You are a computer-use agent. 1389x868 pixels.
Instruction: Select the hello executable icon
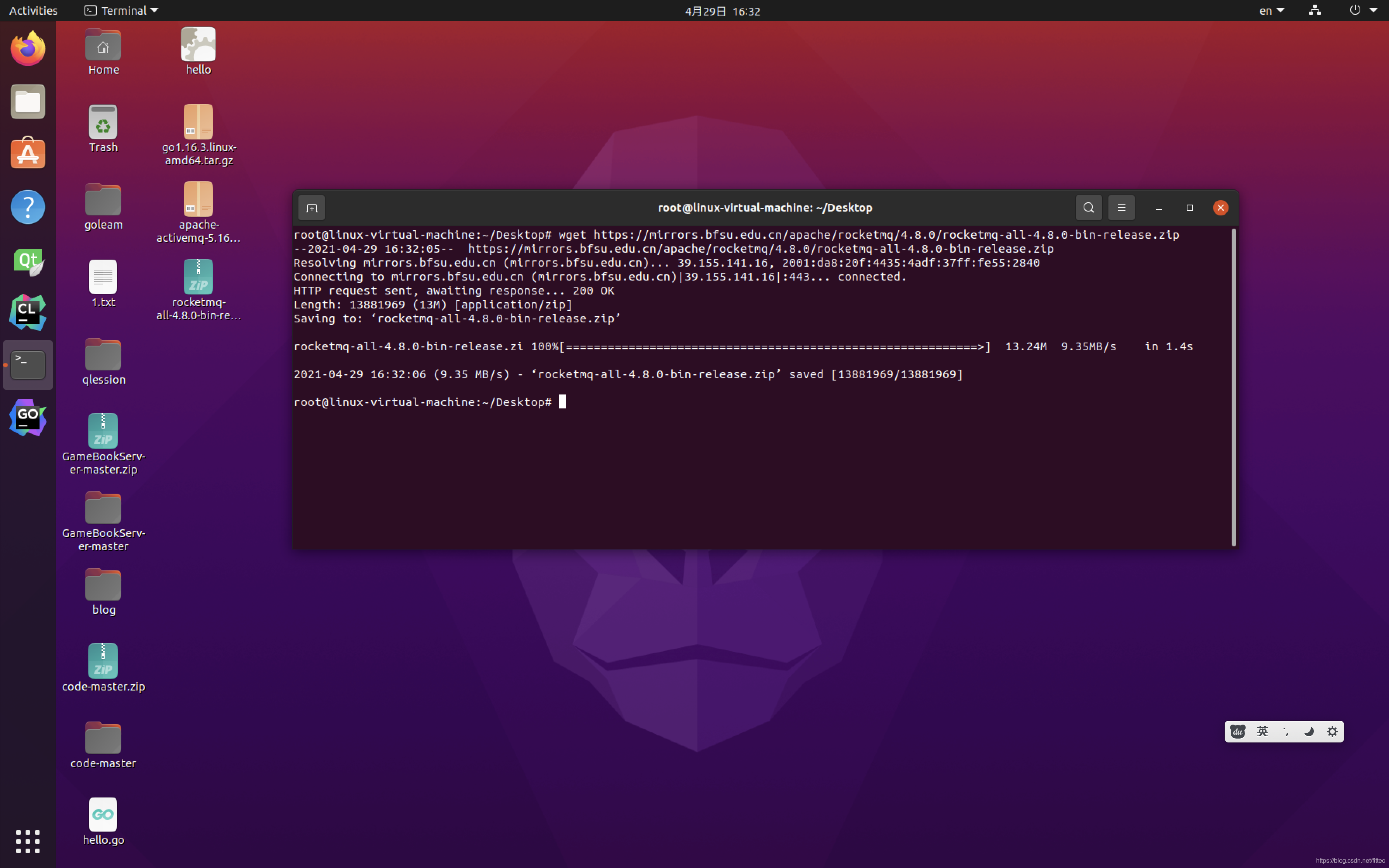click(198, 52)
